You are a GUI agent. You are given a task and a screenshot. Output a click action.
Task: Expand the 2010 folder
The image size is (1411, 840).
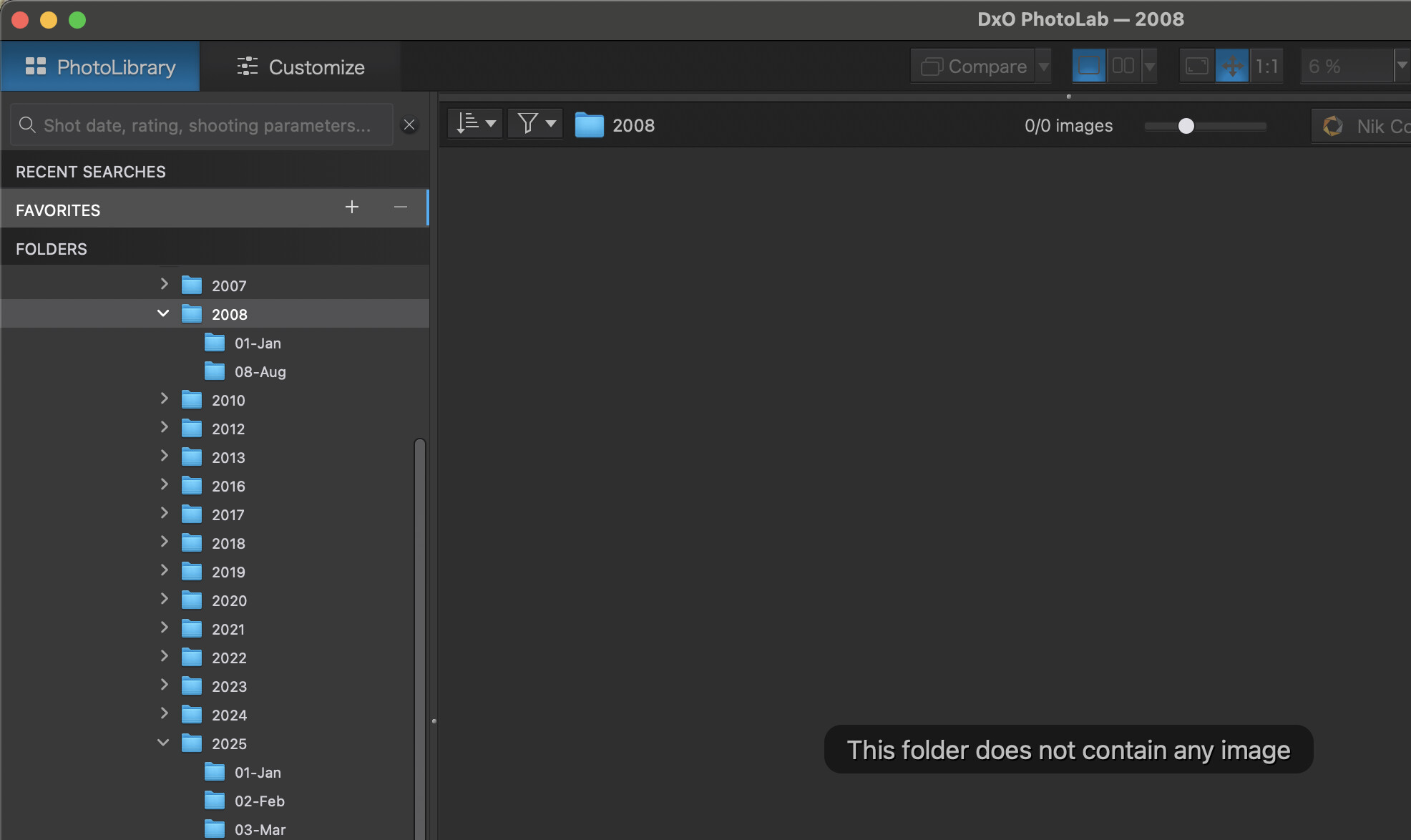click(x=164, y=399)
